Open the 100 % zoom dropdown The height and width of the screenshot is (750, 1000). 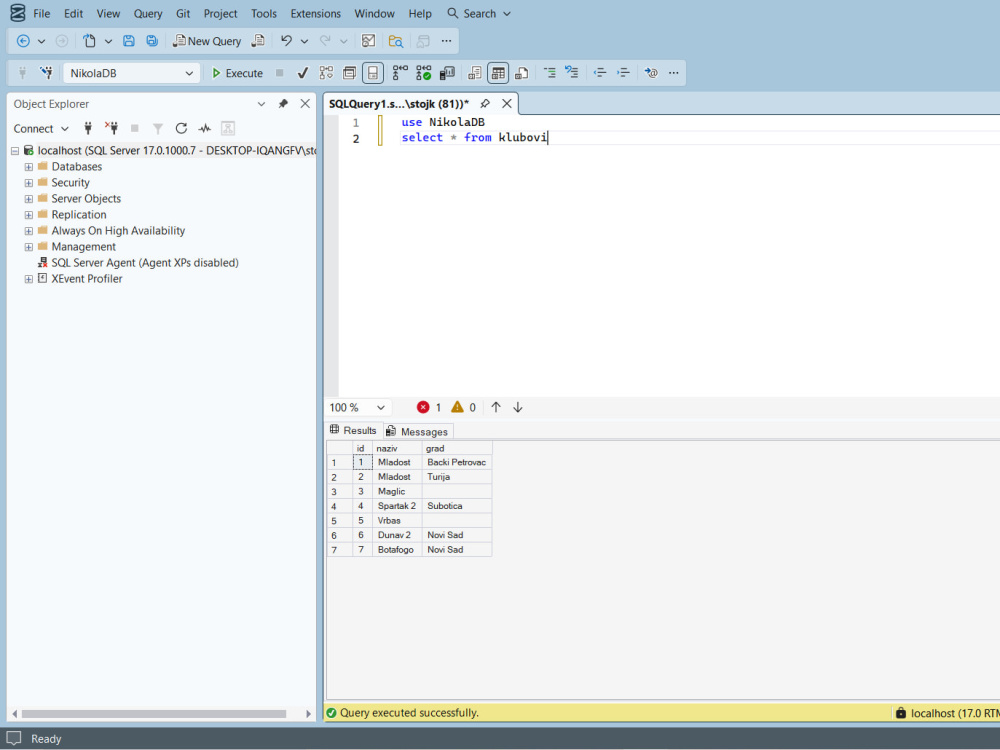381,408
